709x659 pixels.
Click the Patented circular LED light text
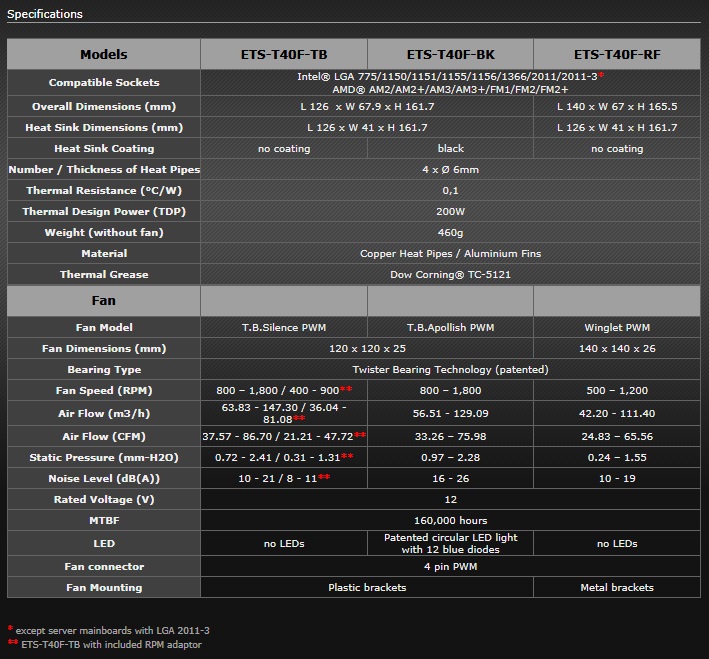coord(450,543)
